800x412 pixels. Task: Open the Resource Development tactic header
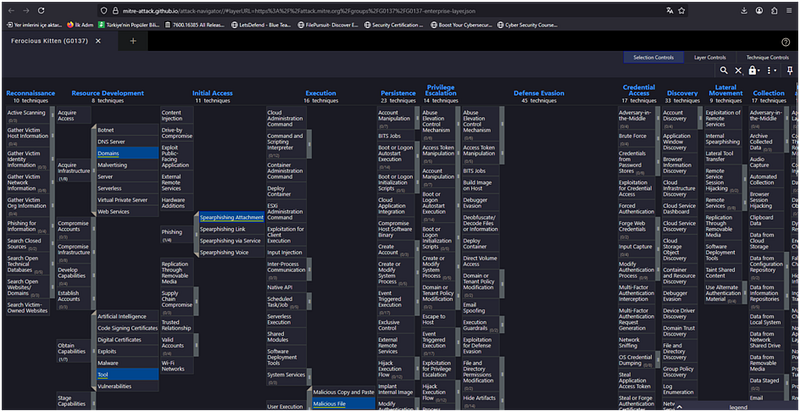click(x=108, y=93)
